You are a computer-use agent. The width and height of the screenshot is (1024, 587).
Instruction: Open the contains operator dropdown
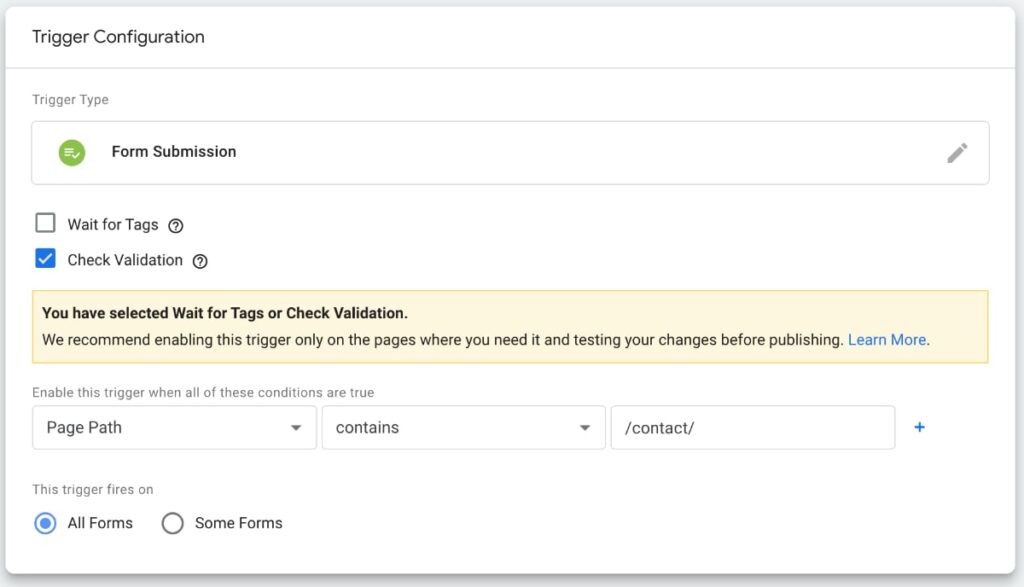point(464,428)
